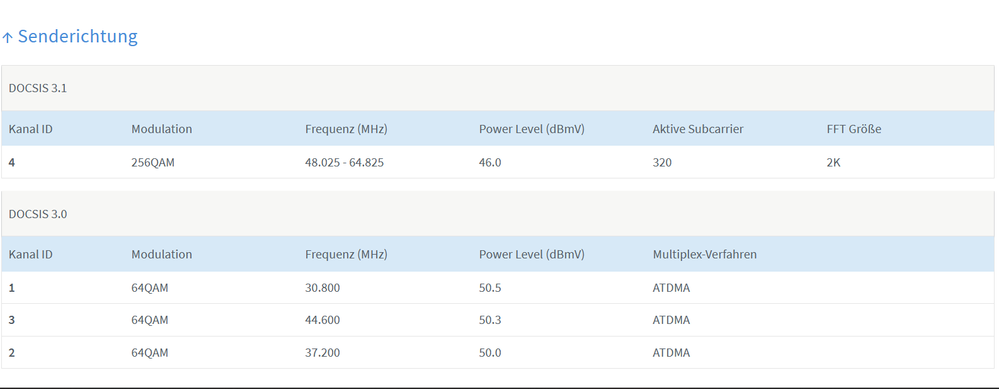Image resolution: width=999 pixels, height=389 pixels.
Task: Click the Senderichtung heading
Action: coord(77,36)
